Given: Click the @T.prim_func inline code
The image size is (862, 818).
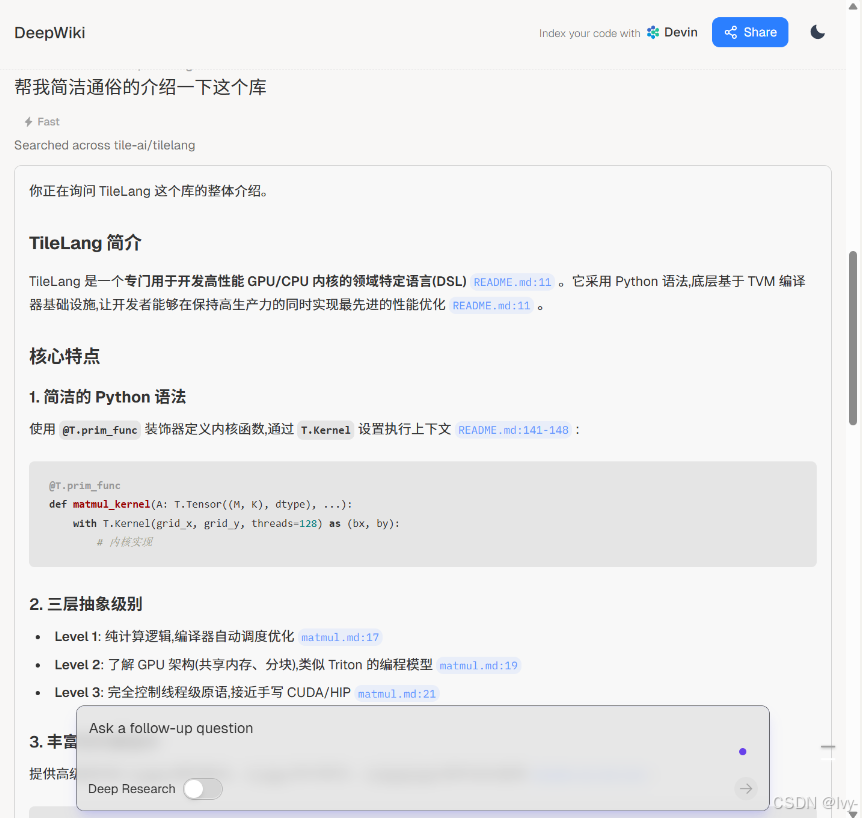Looking at the screenshot, I should click(x=100, y=430).
